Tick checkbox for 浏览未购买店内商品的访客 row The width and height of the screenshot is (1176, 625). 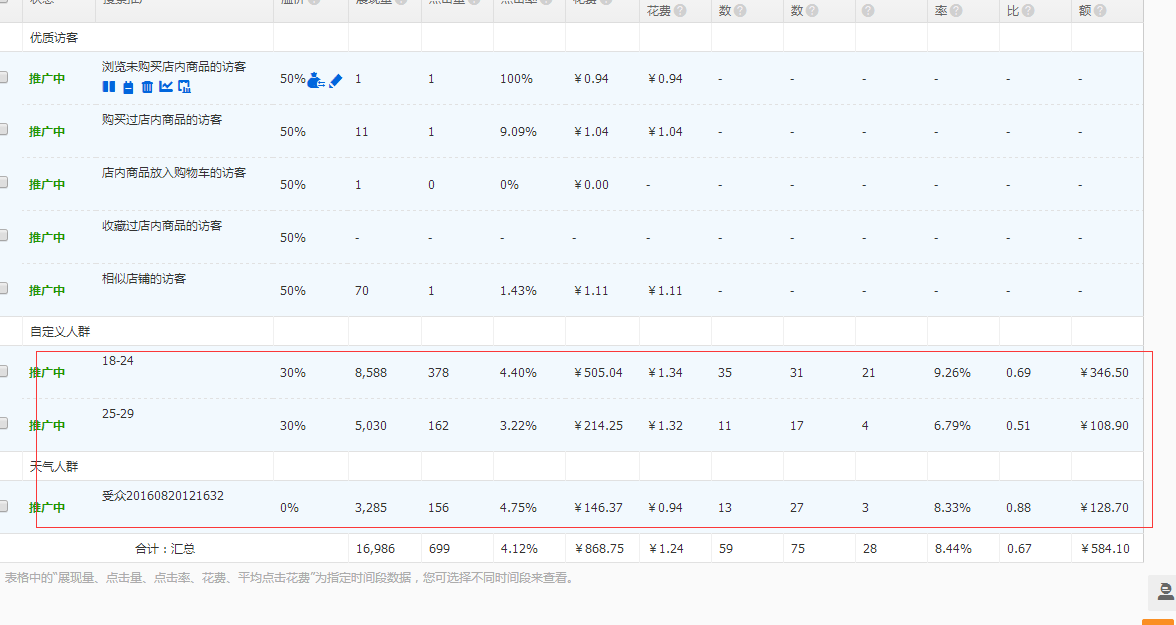point(3,77)
